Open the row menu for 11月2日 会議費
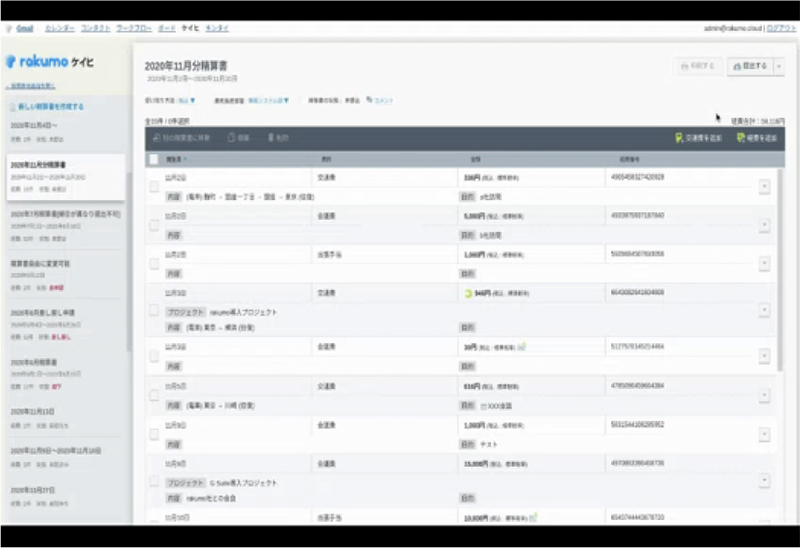The width and height of the screenshot is (800, 548). pyautogui.click(x=764, y=225)
